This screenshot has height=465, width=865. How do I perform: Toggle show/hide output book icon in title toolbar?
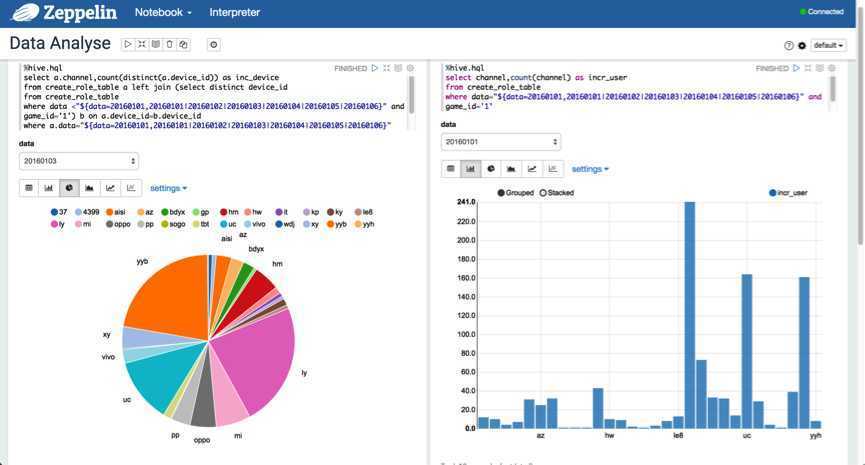pyautogui.click(x=156, y=44)
